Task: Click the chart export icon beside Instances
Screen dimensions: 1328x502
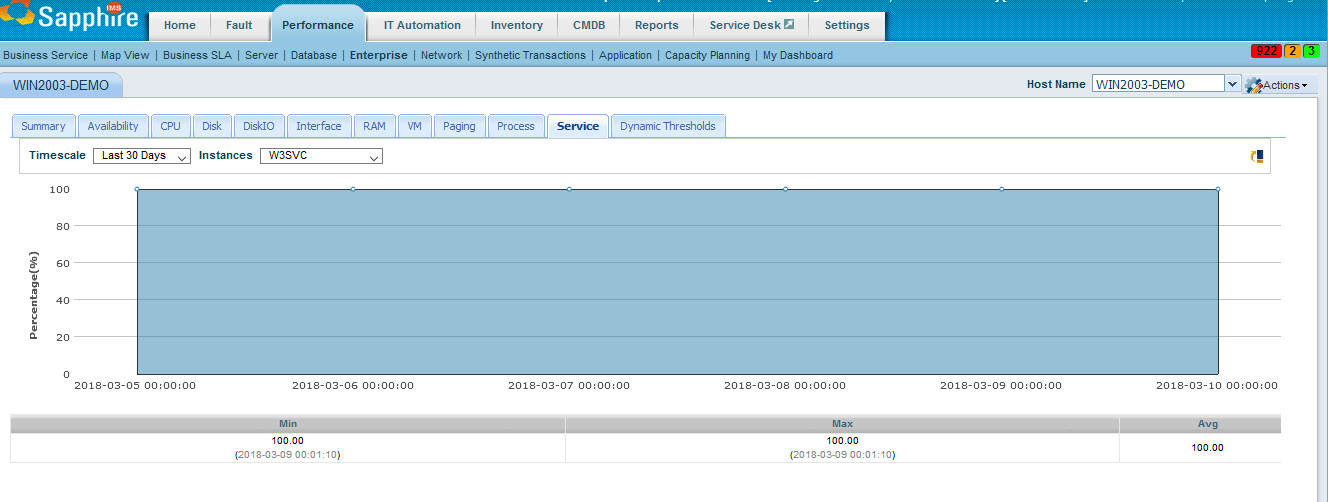Action: pyautogui.click(x=1257, y=156)
